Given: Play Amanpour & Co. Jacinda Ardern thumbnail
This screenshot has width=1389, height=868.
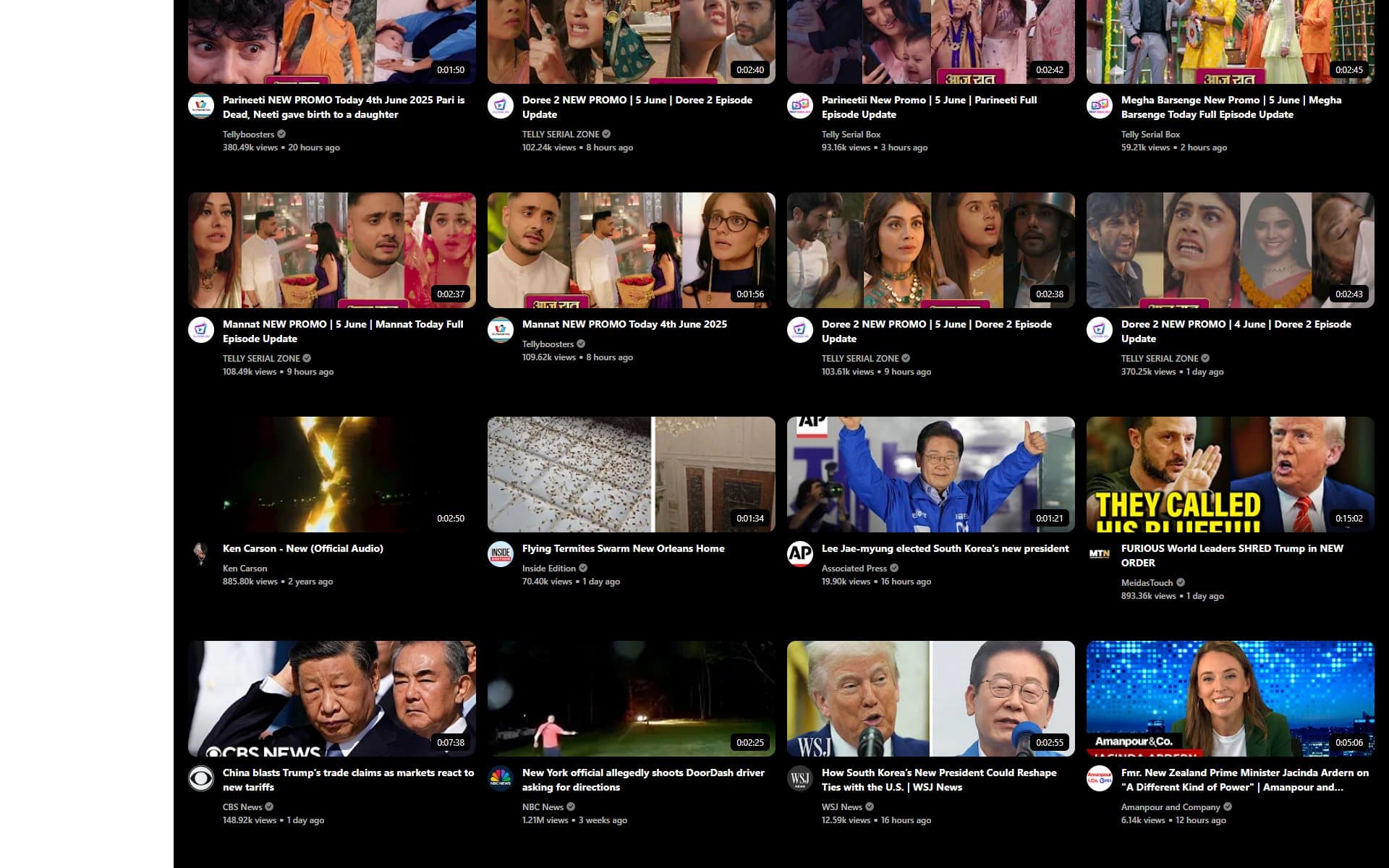Looking at the screenshot, I should pos(1231,699).
